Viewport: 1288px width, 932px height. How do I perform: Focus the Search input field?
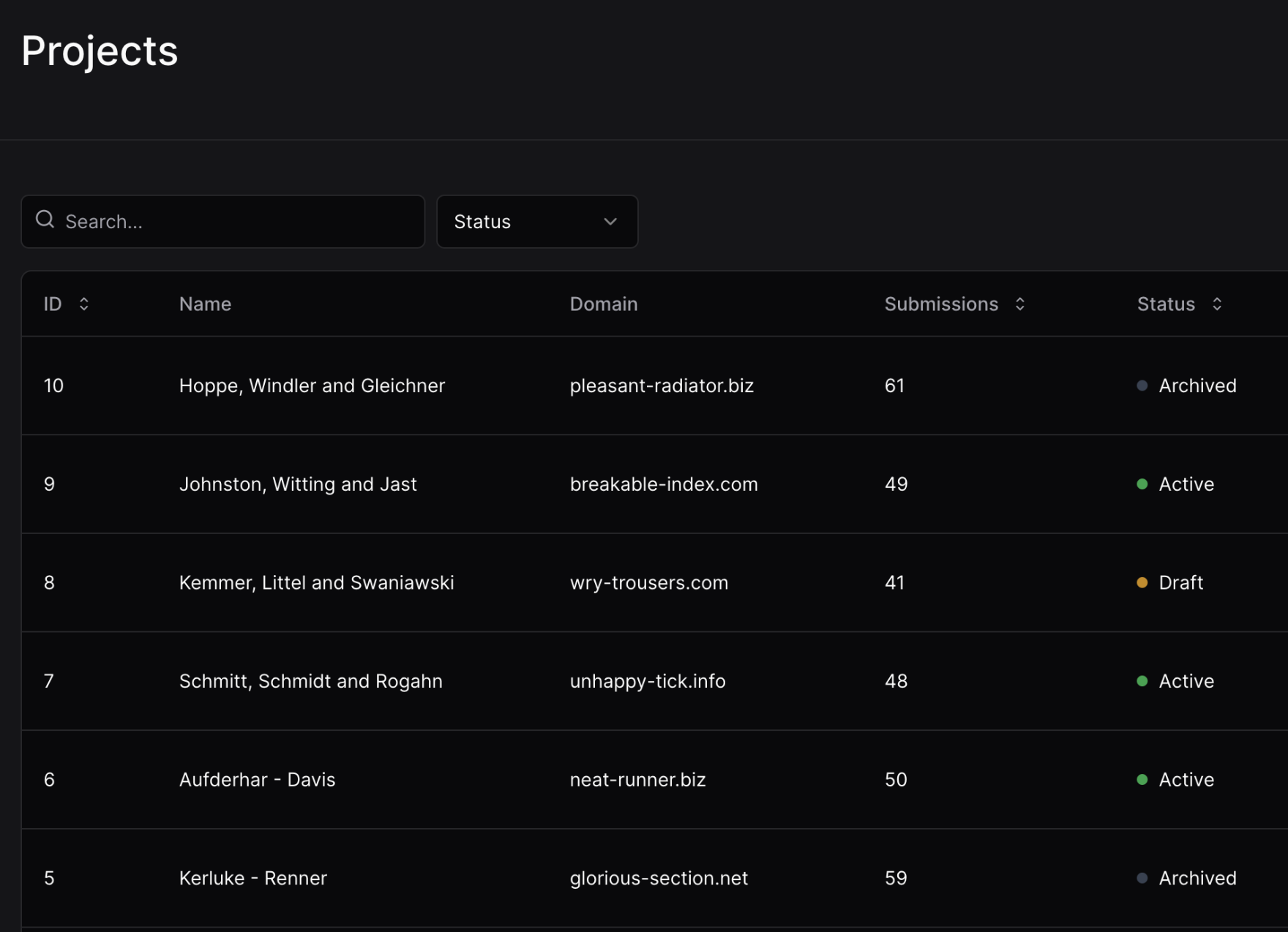click(x=234, y=222)
